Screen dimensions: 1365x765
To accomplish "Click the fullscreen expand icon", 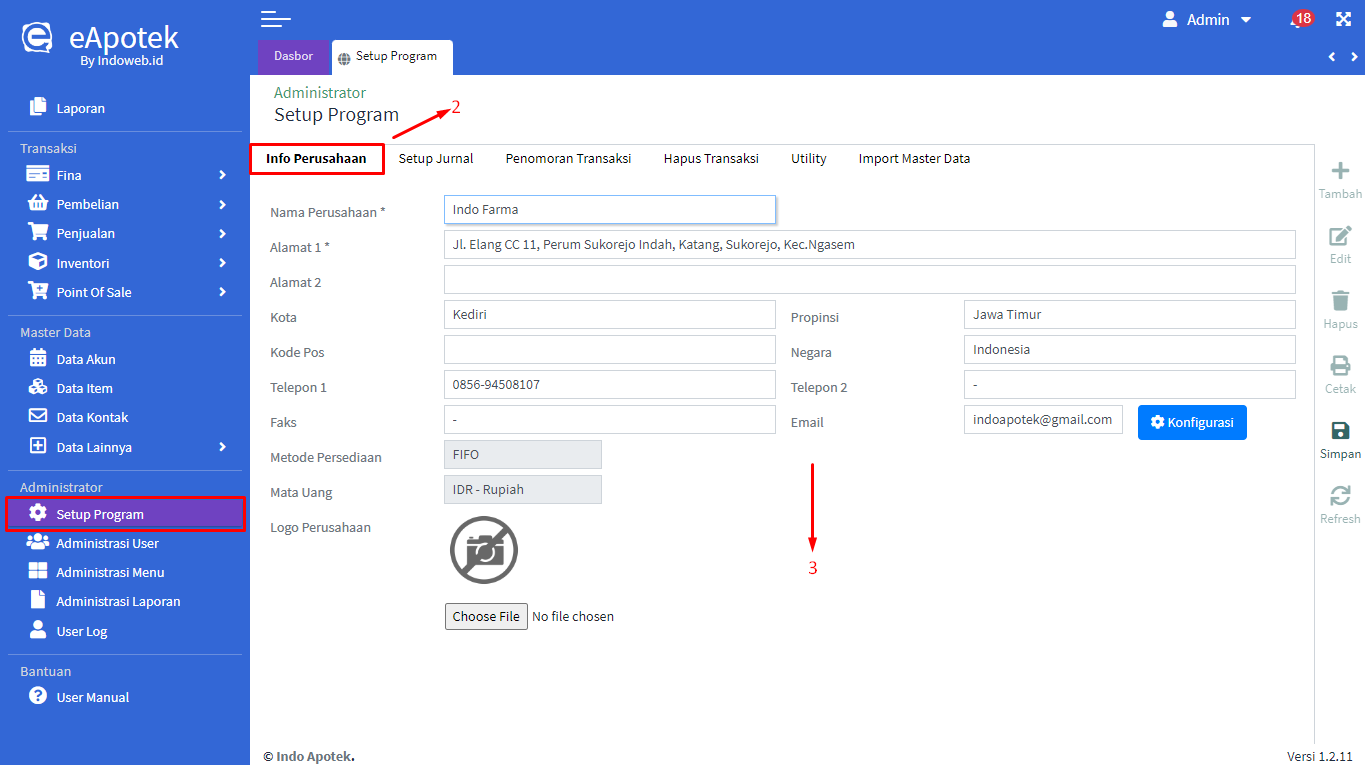I will pyautogui.click(x=1343, y=20).
